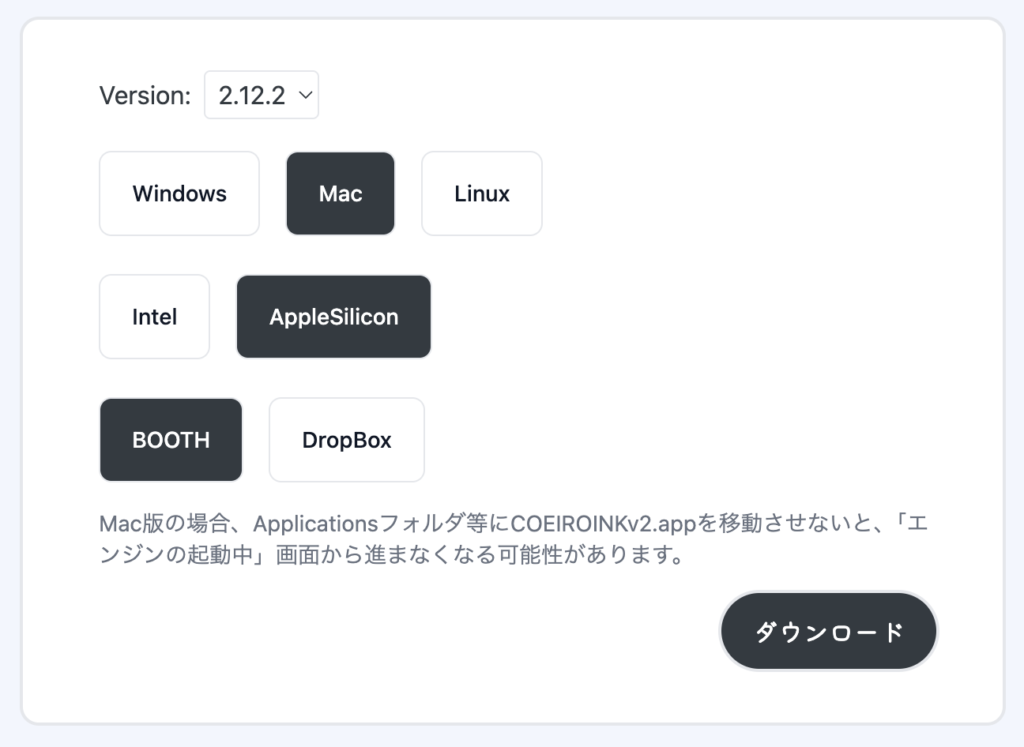Switch from AppleSilicon to the Intel tab
Image resolution: width=1024 pixels, height=747 pixels.
154,317
